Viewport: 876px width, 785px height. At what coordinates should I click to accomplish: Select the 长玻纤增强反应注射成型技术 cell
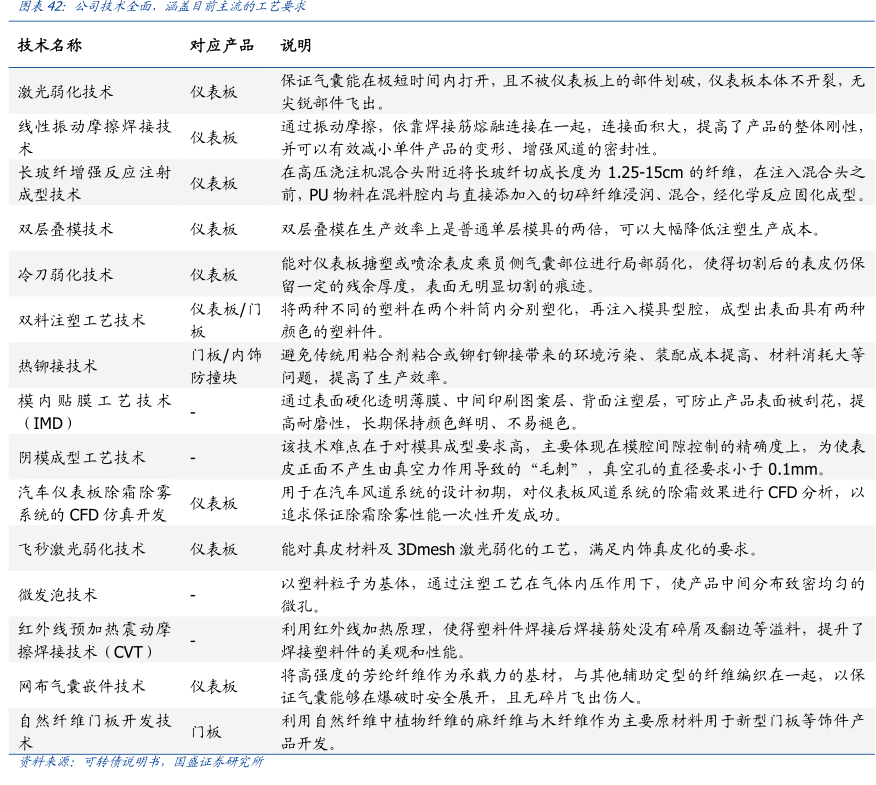point(95,183)
